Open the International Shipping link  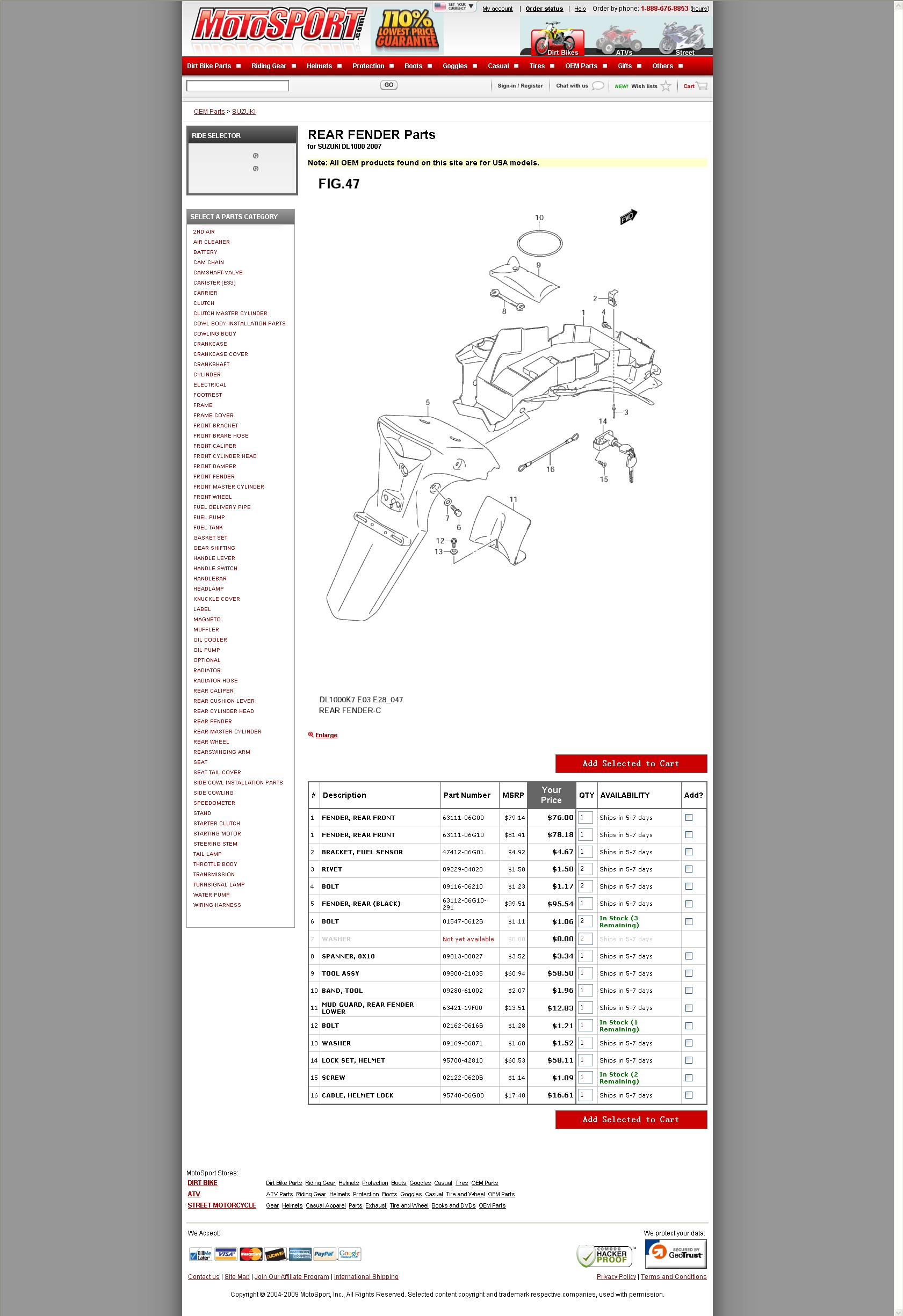pos(366,1277)
